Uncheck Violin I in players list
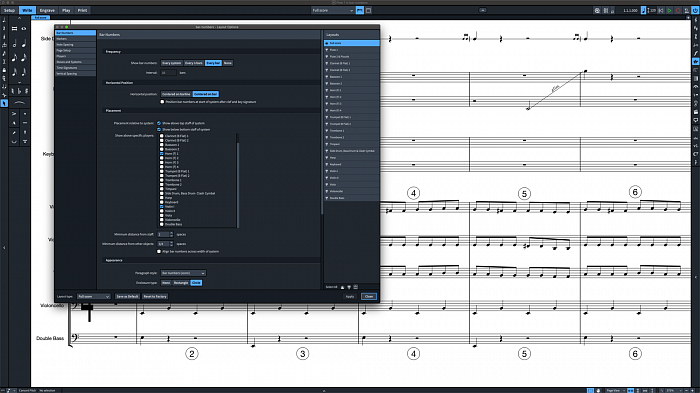The height and width of the screenshot is (393, 700). click(x=162, y=207)
